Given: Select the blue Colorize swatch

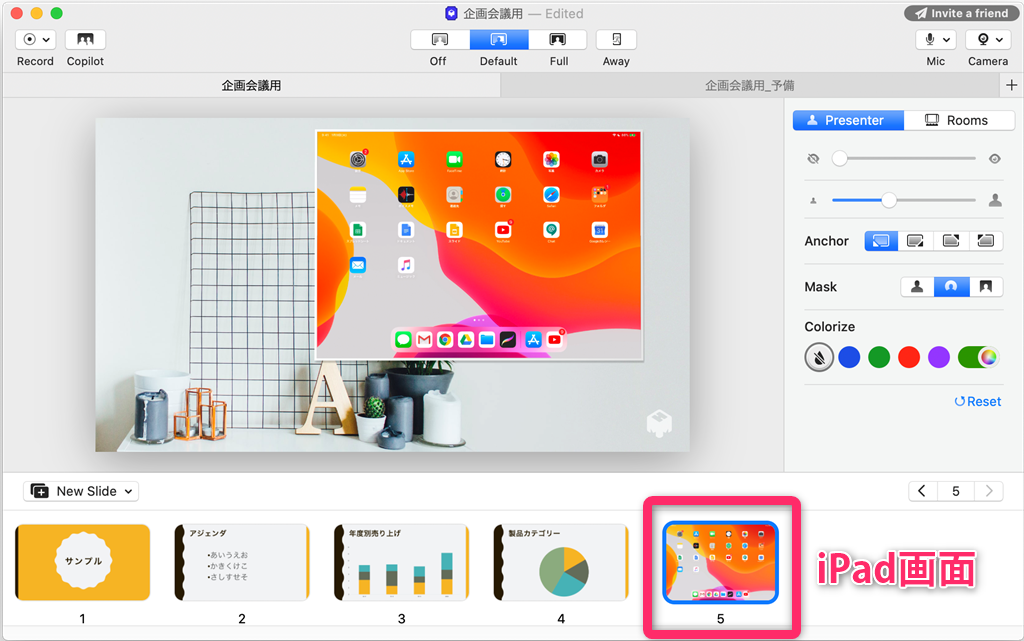Looking at the screenshot, I should pyautogui.click(x=849, y=357).
